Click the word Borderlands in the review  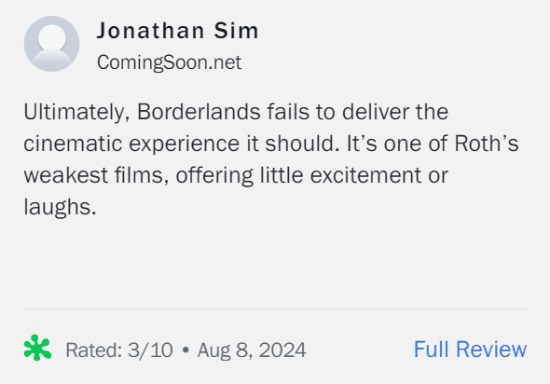[x=199, y=112]
